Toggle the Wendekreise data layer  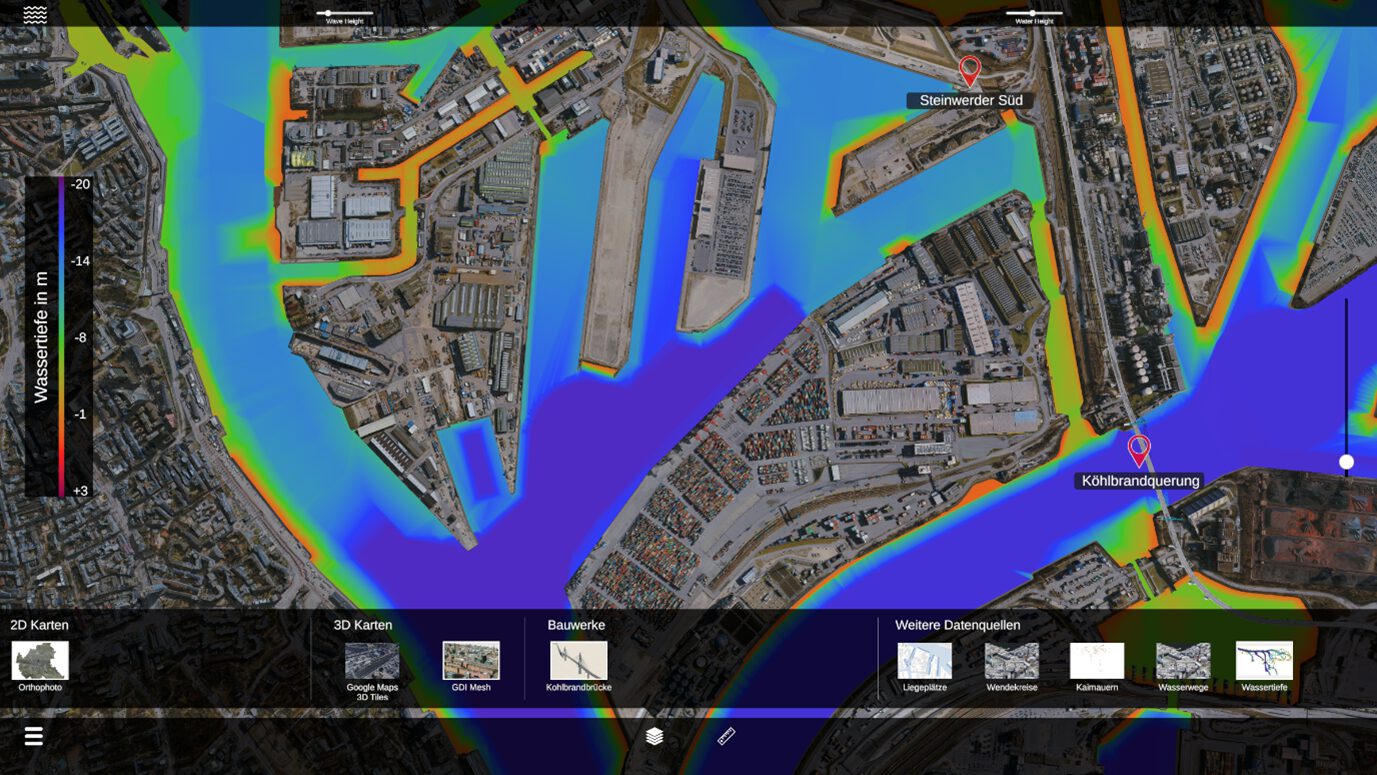pyautogui.click(x=1011, y=661)
